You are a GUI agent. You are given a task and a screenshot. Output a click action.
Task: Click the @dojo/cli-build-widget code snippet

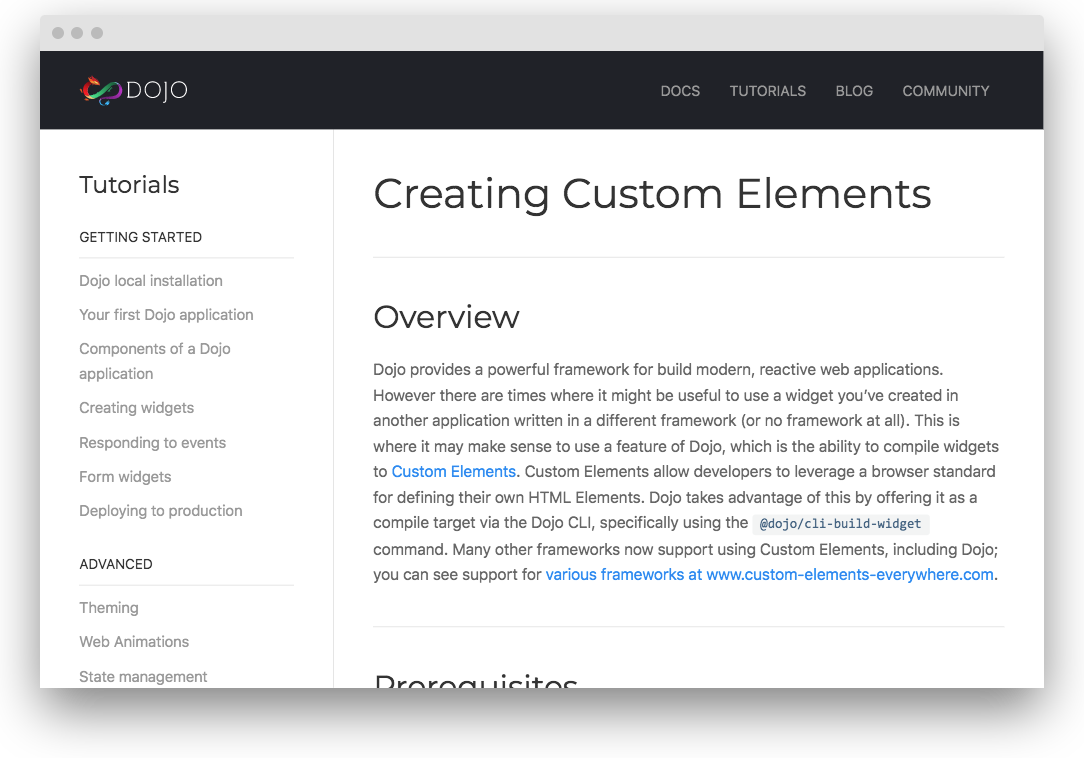point(841,524)
